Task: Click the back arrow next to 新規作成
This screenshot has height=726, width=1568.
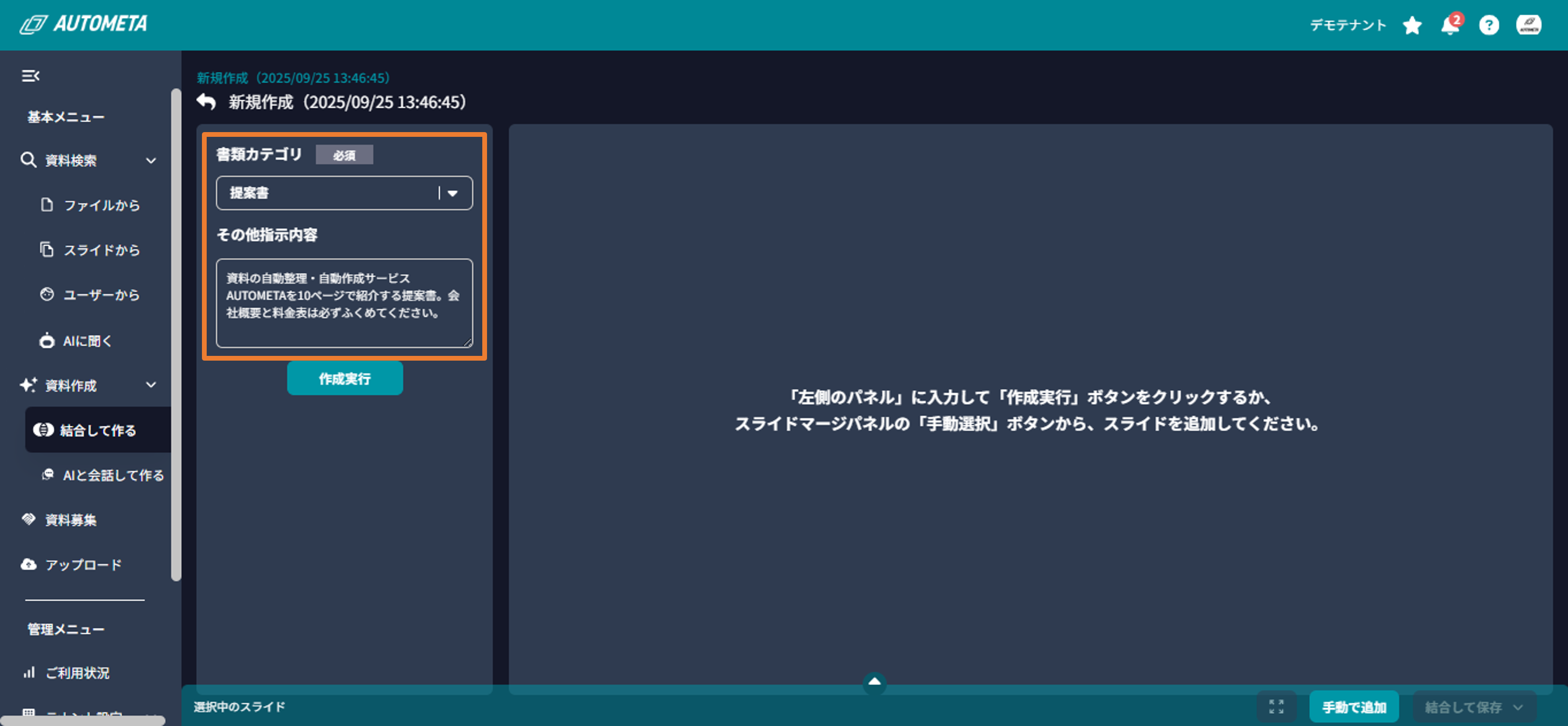Action: click(x=206, y=102)
